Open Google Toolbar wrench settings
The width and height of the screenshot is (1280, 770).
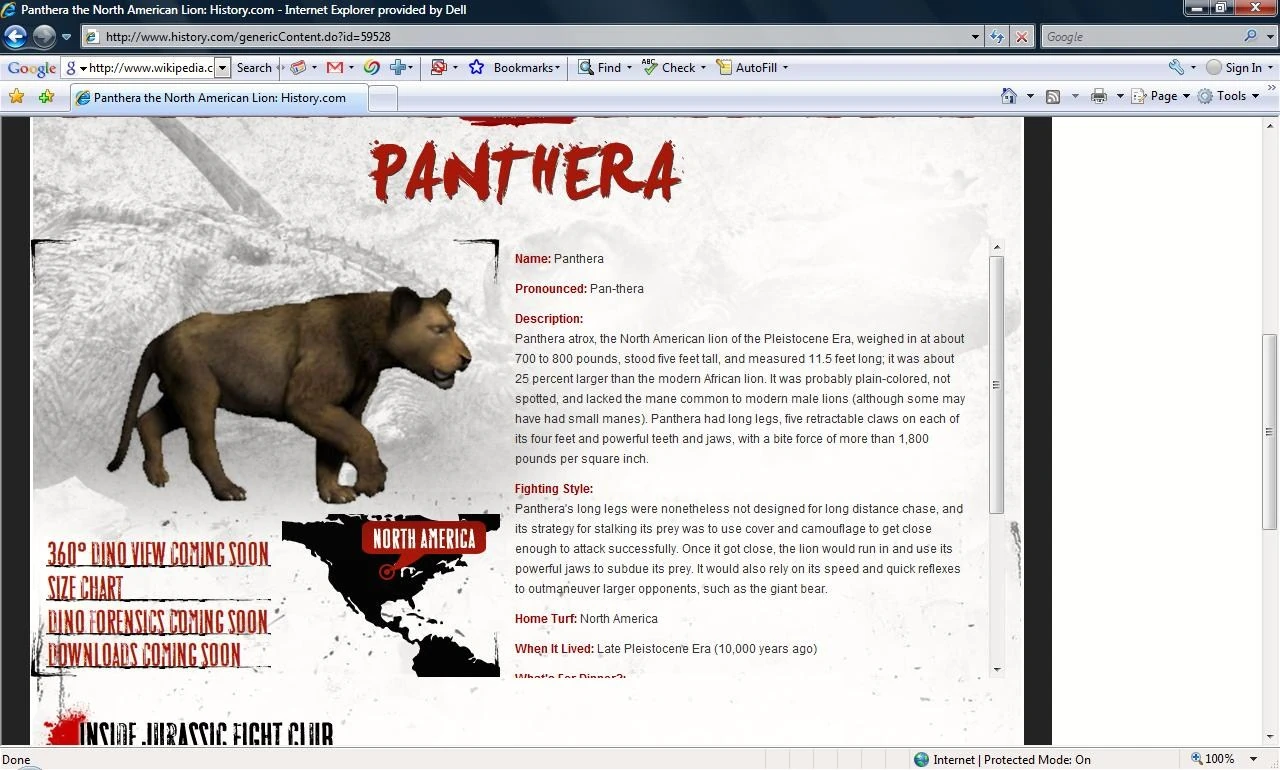pyautogui.click(x=1176, y=68)
